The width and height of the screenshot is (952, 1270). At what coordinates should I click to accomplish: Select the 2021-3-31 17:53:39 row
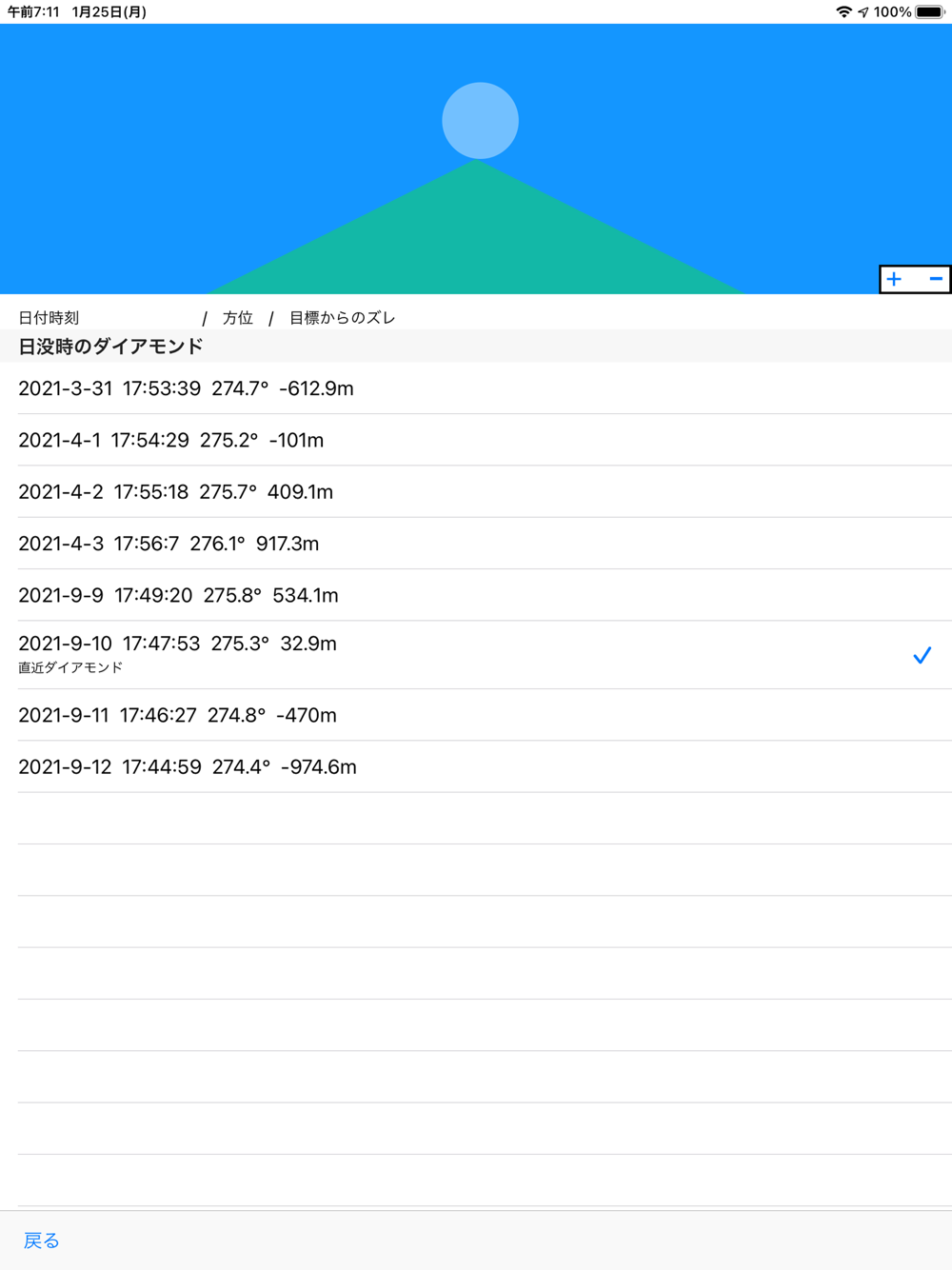point(476,388)
